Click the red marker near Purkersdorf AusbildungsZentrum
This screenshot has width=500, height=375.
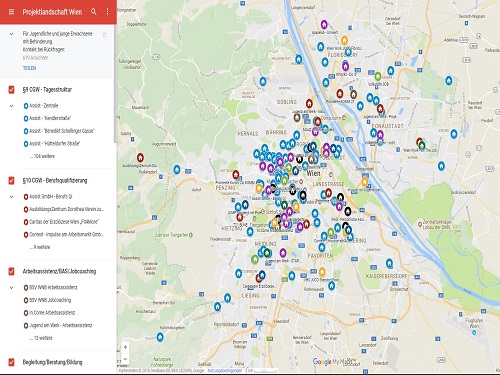coord(140,157)
